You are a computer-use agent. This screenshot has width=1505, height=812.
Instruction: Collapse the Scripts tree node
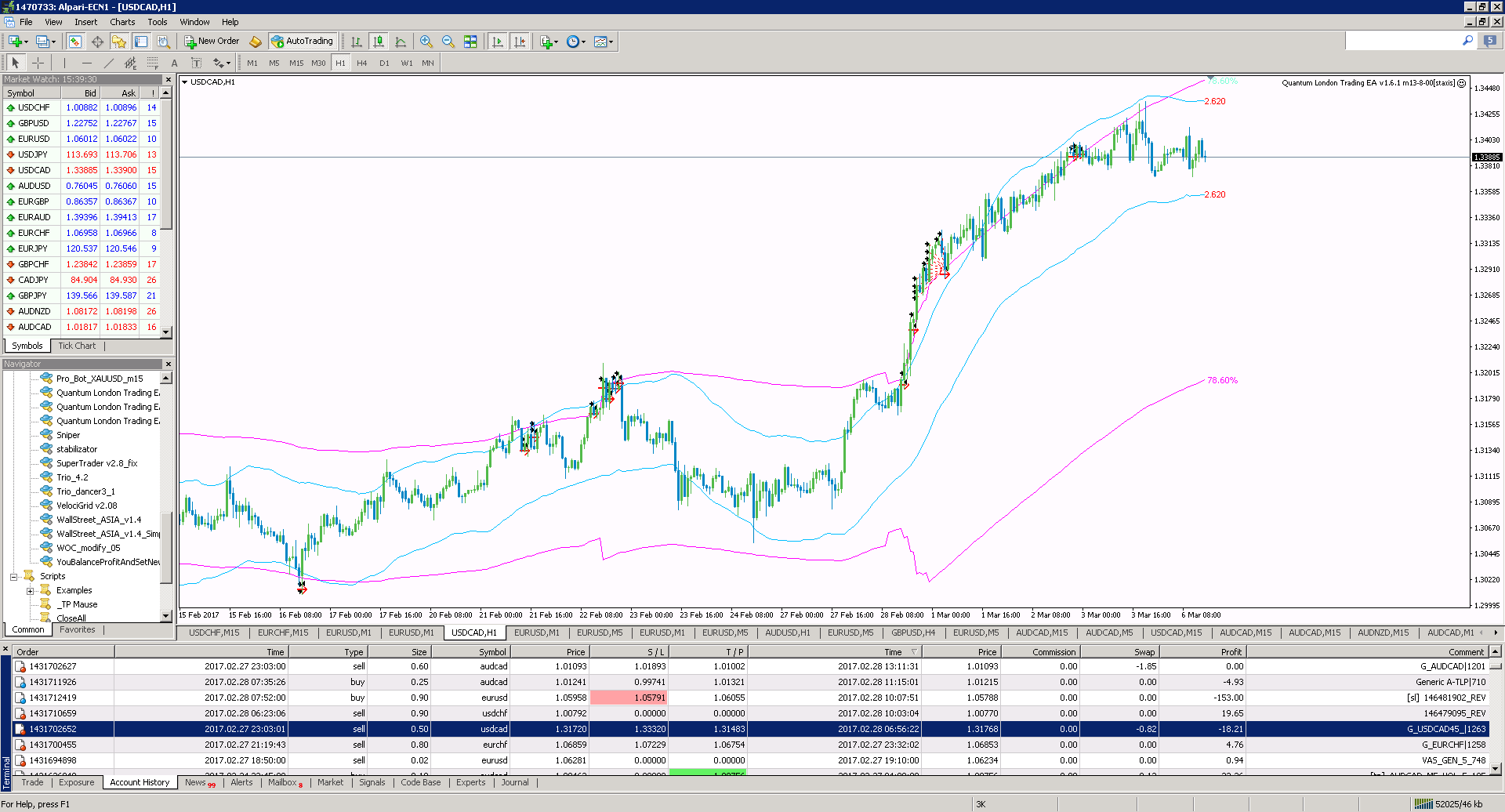coord(13,576)
